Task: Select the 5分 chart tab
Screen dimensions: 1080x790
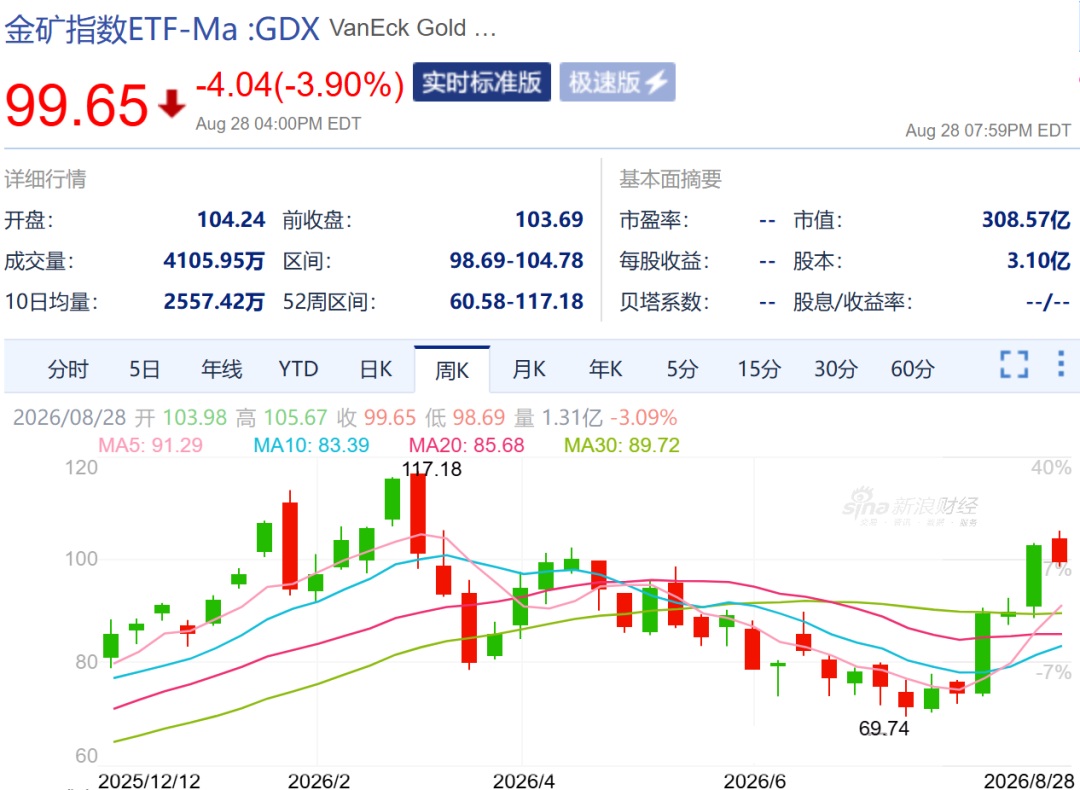Action: [x=682, y=369]
